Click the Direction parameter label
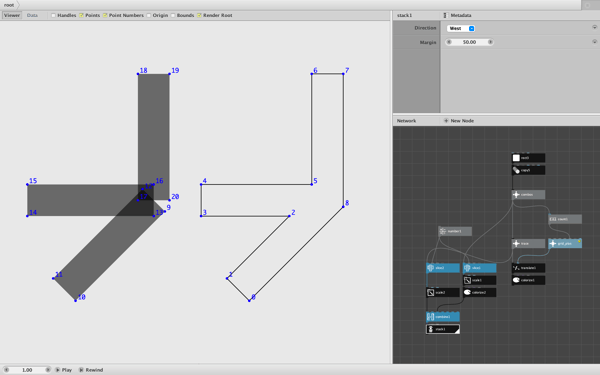 (x=425, y=28)
